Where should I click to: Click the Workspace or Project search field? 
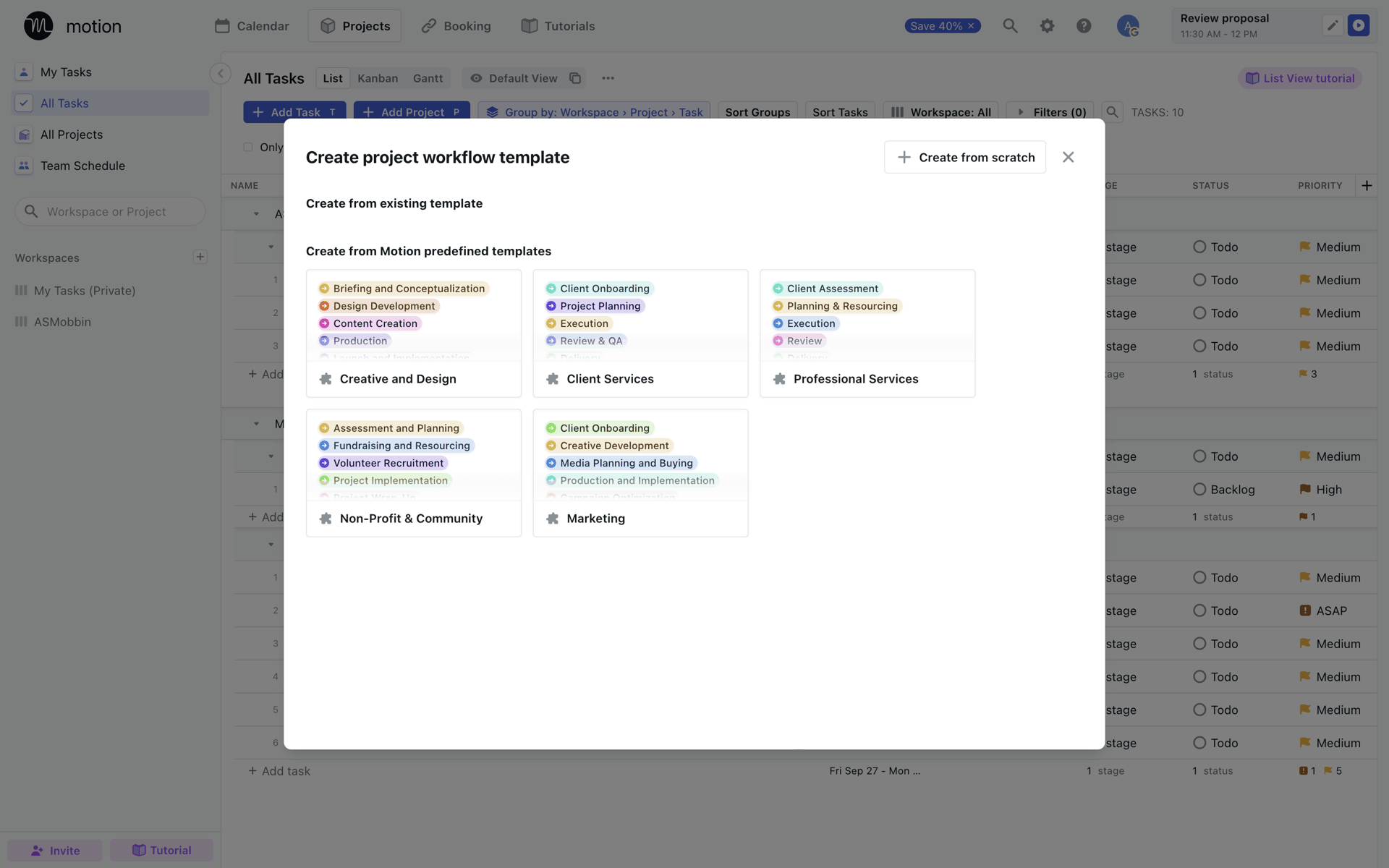[x=110, y=211]
